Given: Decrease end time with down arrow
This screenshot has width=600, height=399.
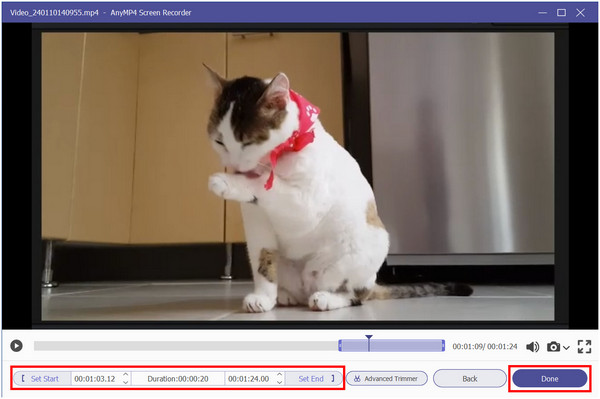Looking at the screenshot, I should (x=280, y=382).
